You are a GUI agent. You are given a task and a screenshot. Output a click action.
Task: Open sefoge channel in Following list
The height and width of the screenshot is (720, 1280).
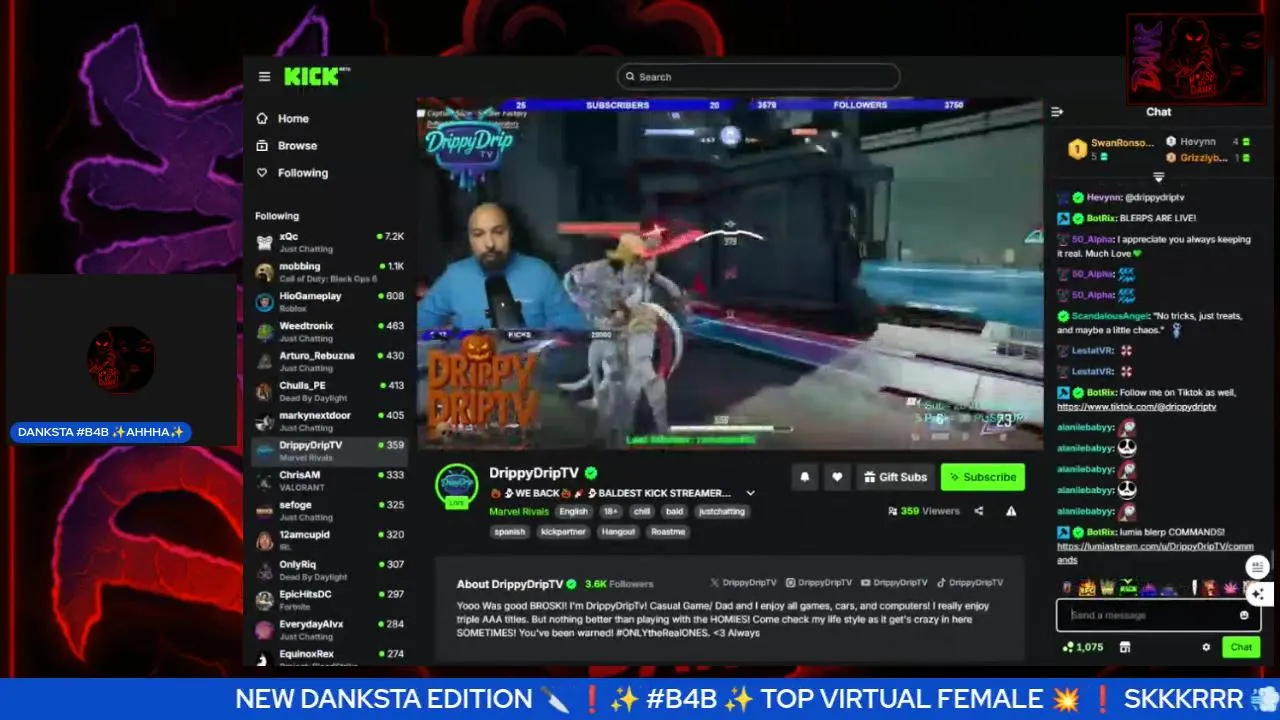coord(329,510)
